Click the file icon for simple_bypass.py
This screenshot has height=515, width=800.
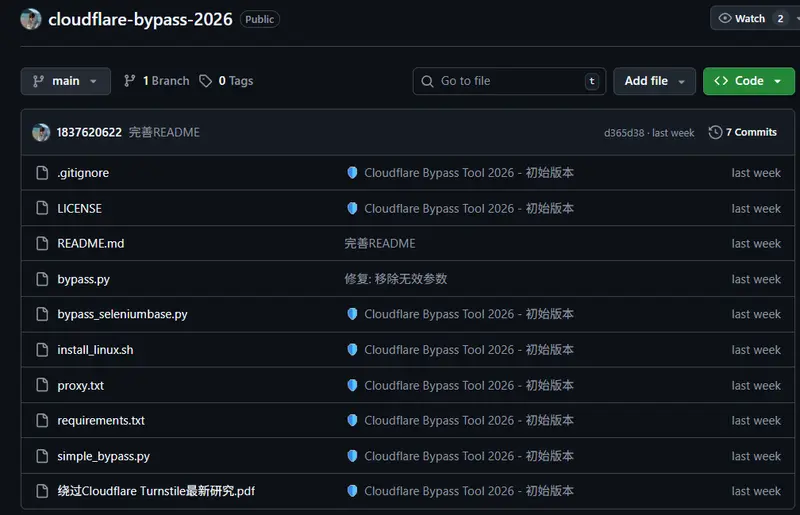pyautogui.click(x=42, y=456)
